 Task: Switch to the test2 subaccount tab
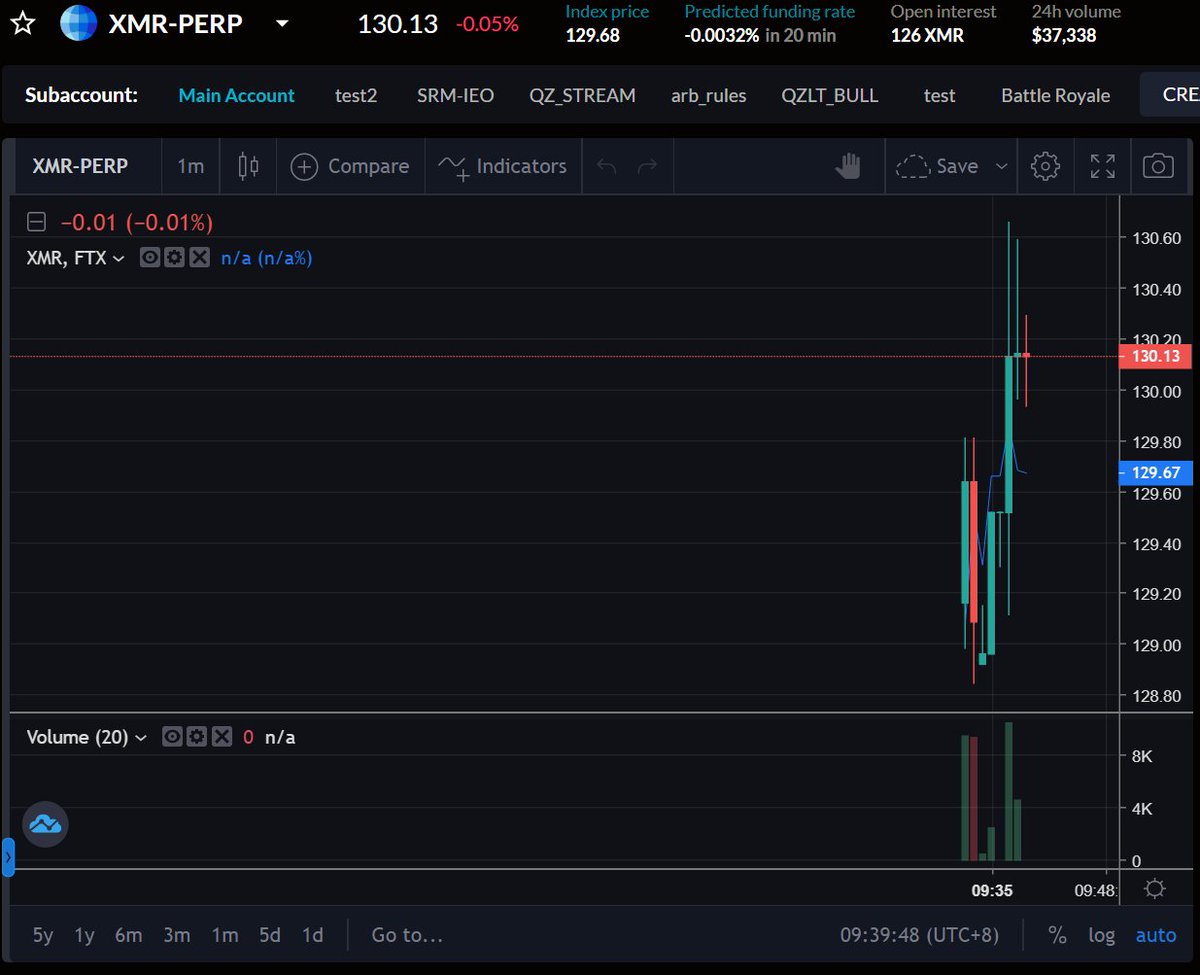pos(356,95)
